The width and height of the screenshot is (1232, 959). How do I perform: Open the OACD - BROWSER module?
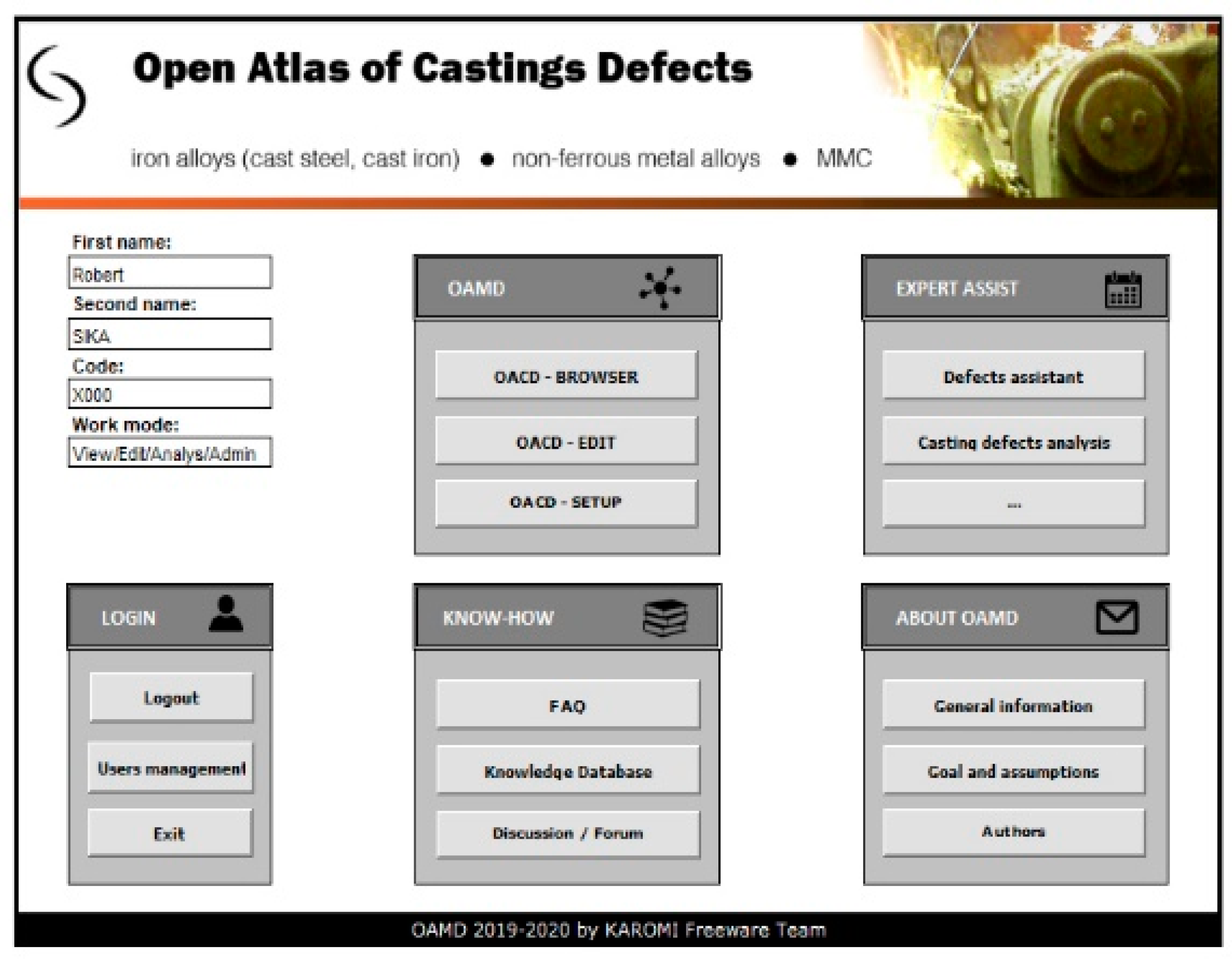coord(566,376)
